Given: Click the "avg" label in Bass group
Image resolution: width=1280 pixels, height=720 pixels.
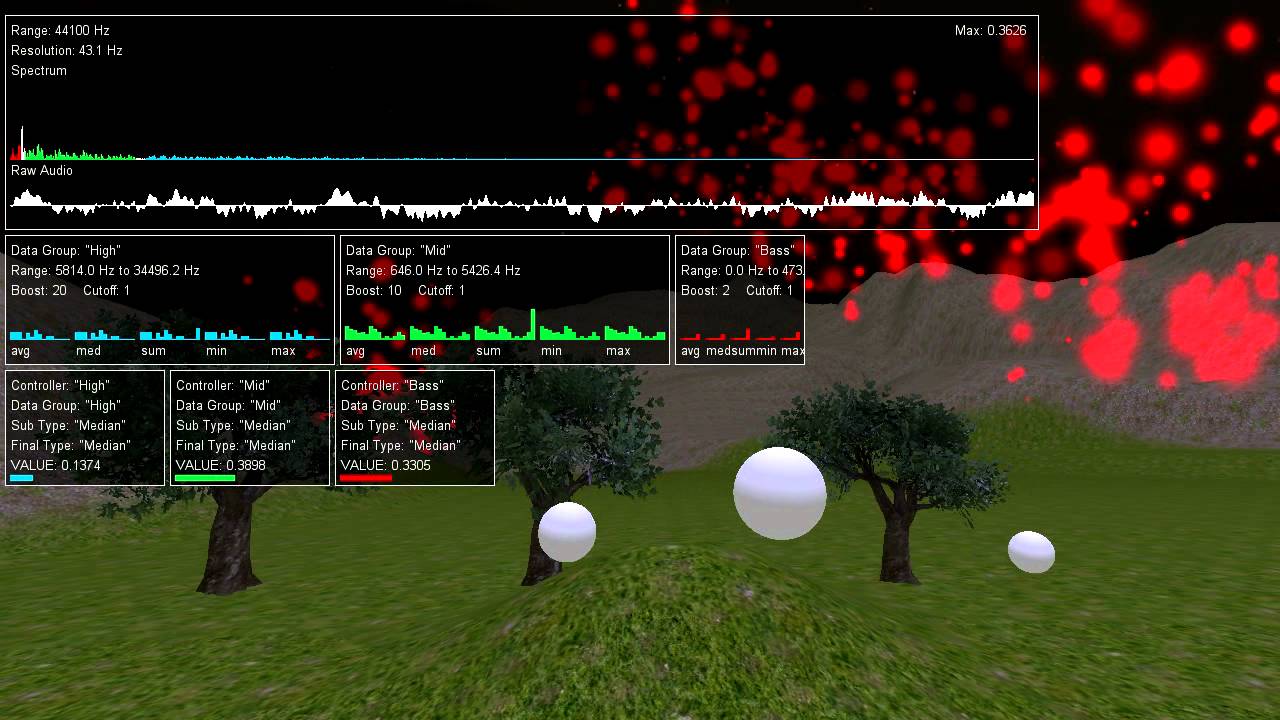Looking at the screenshot, I should point(691,351).
